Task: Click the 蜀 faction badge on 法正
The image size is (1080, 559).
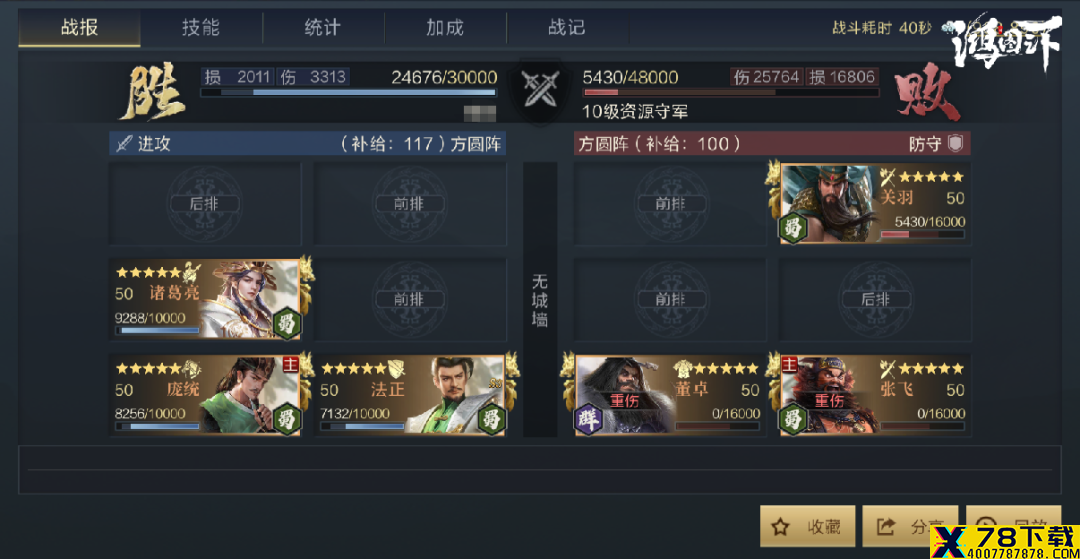Action: pyautogui.click(x=491, y=420)
